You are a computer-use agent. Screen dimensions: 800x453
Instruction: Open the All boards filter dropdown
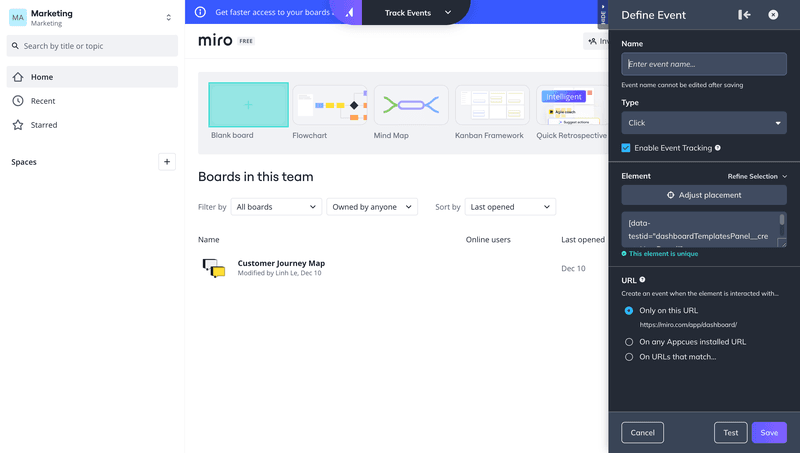tap(275, 207)
